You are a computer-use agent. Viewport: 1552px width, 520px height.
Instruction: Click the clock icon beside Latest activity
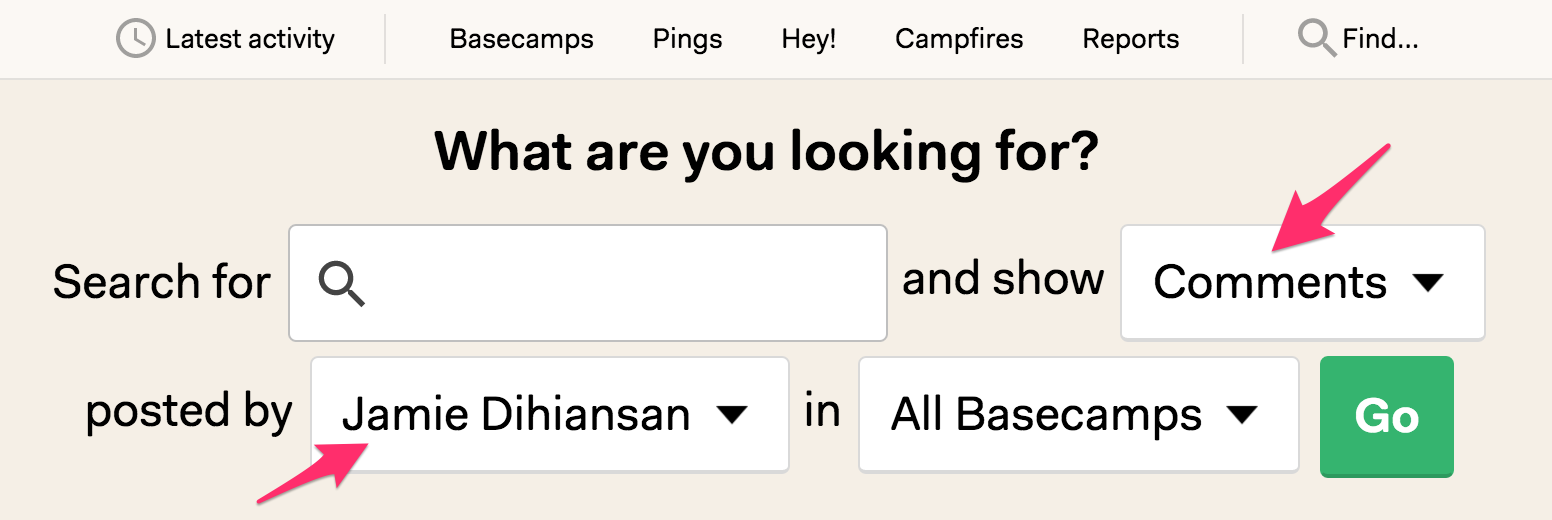pos(135,39)
